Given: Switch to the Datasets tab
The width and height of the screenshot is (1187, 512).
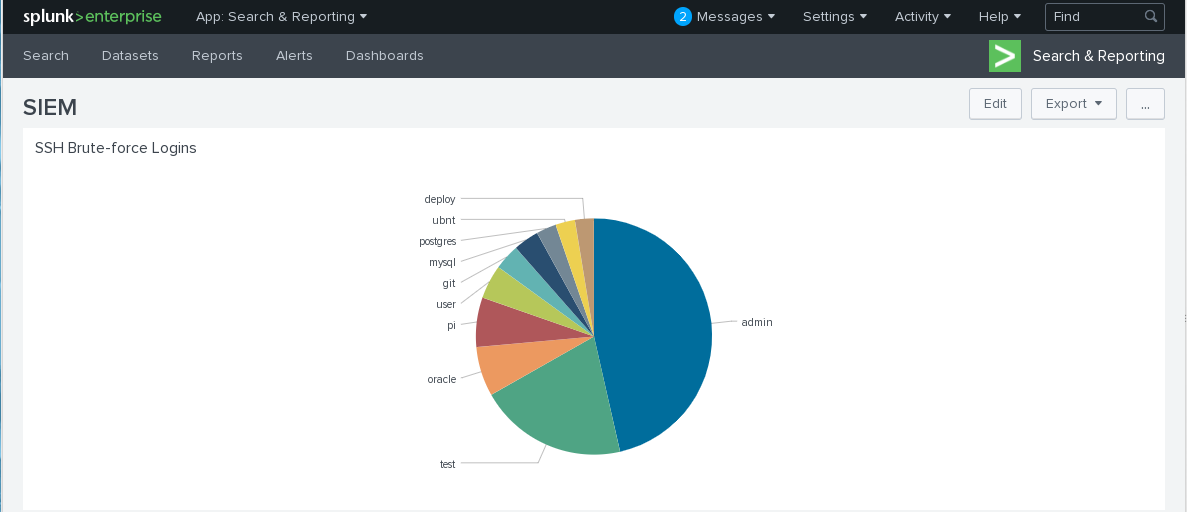Looking at the screenshot, I should tap(130, 56).
